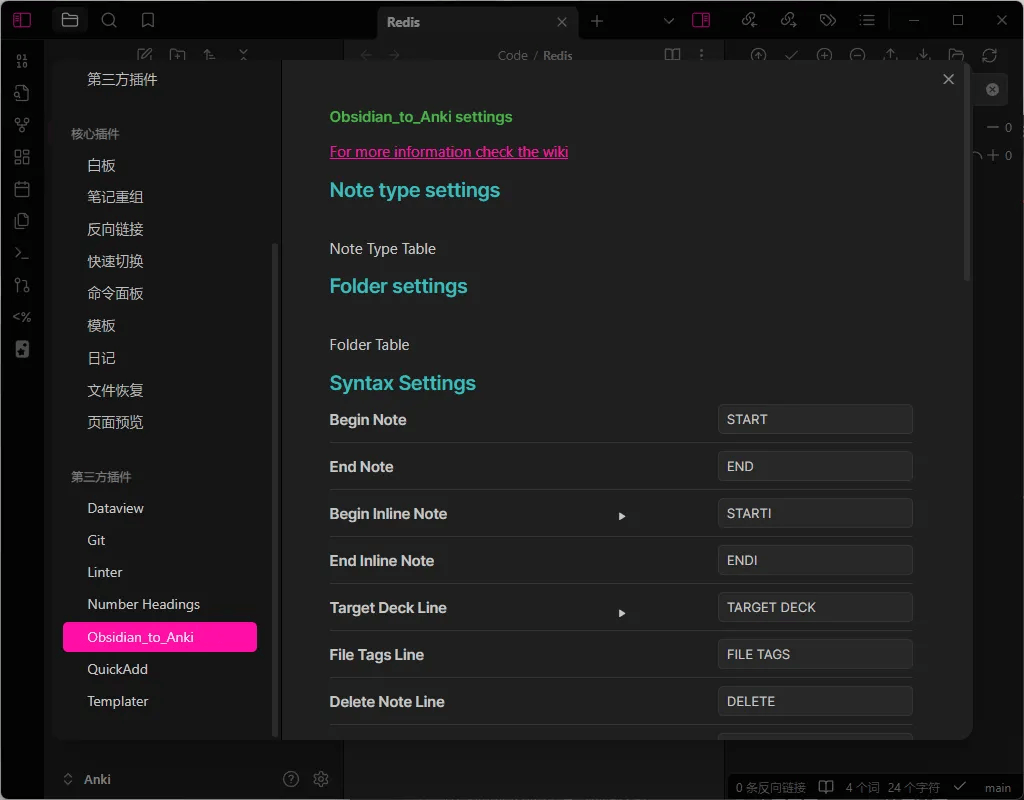Toggle the left sidebar panel icon

22,20
